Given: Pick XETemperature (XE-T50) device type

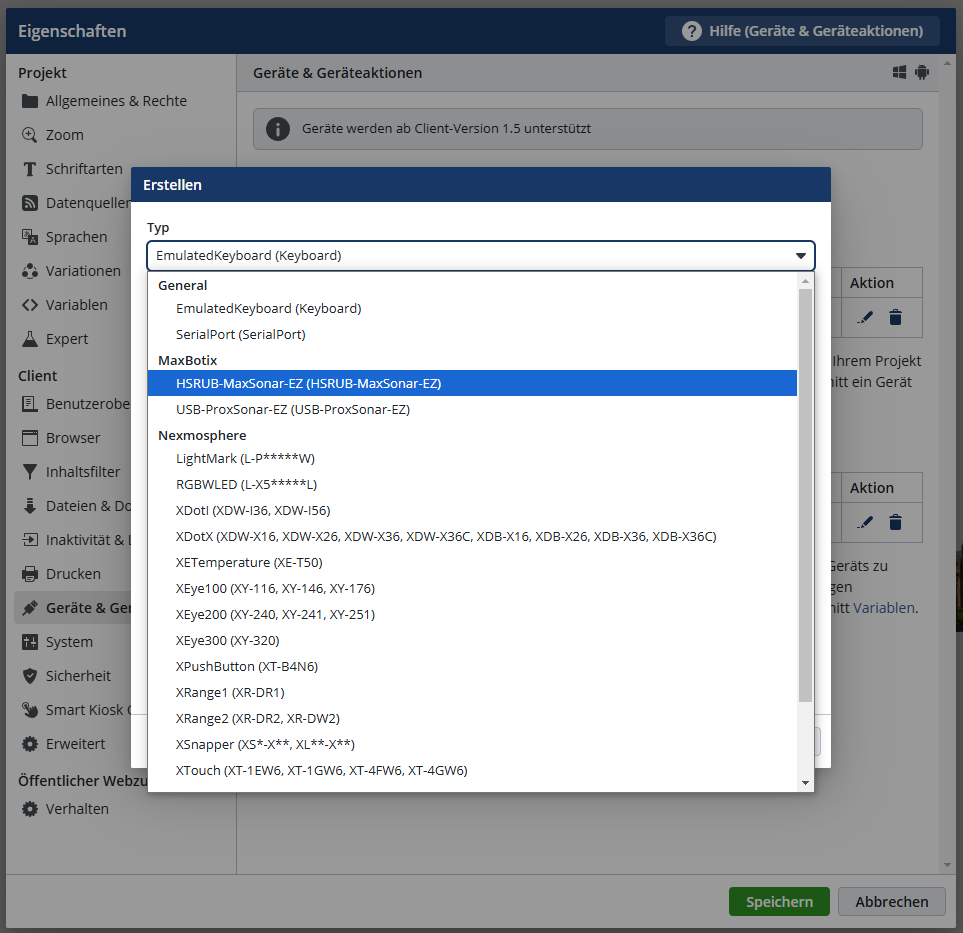Looking at the screenshot, I should [249, 563].
